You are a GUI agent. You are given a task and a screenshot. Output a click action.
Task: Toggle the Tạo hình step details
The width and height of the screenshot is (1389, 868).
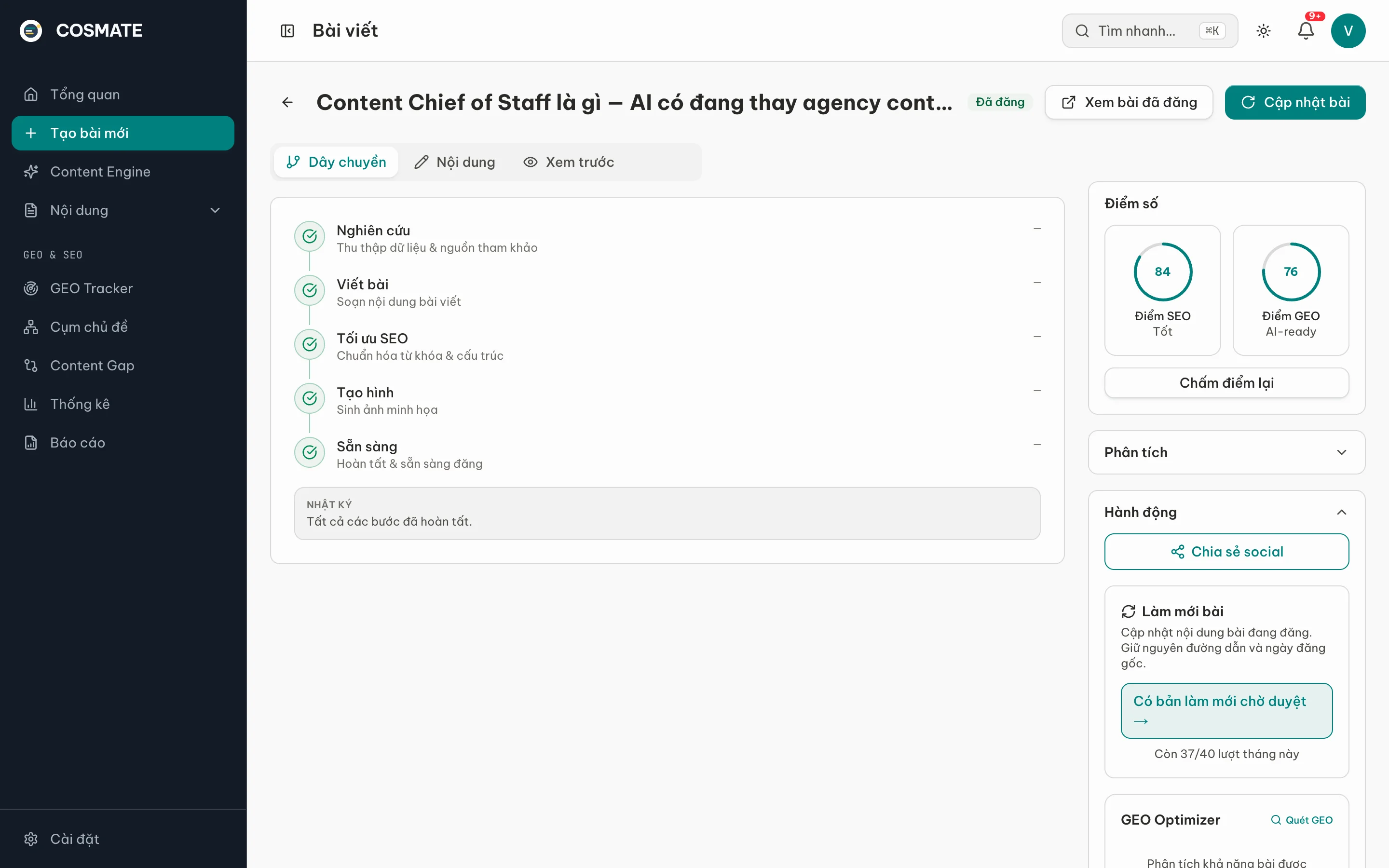tap(1036, 391)
